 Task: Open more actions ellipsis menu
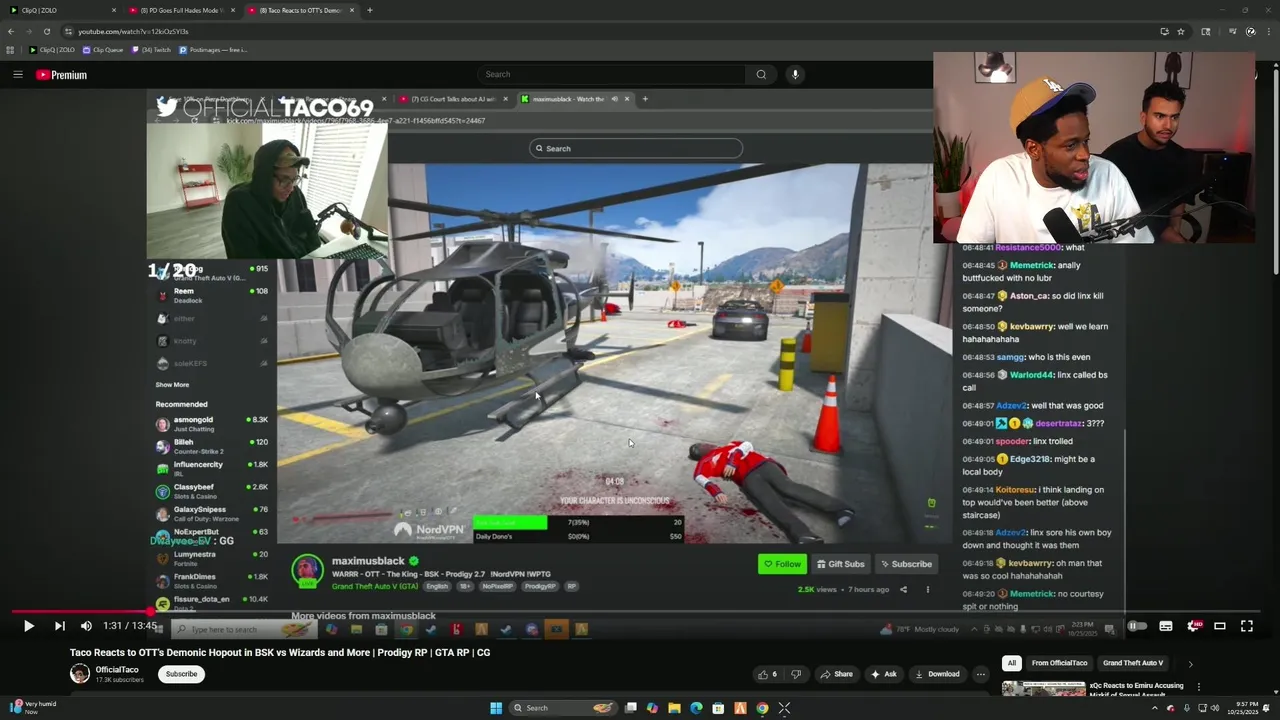coord(981,674)
